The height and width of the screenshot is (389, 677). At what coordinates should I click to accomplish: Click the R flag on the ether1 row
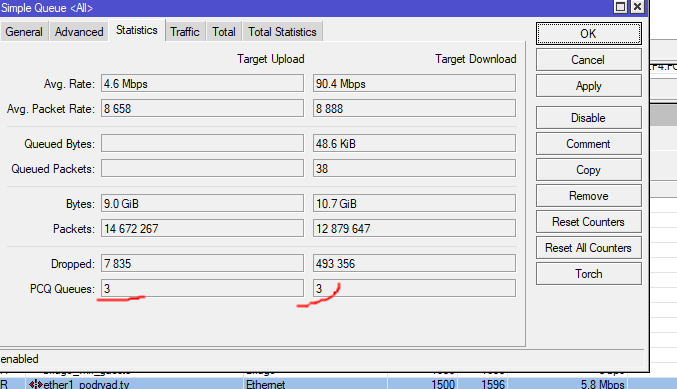pos(4,384)
